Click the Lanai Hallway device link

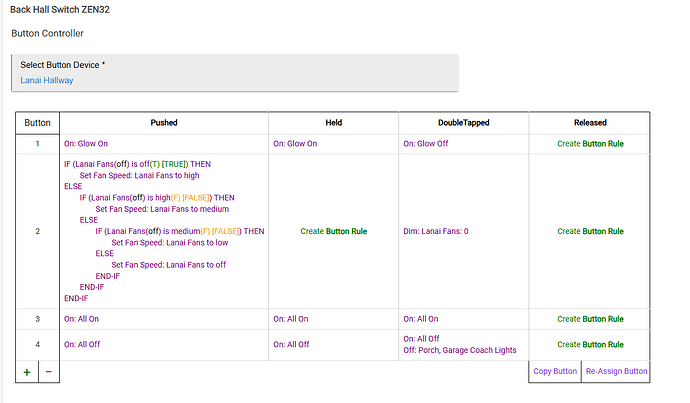coord(47,80)
